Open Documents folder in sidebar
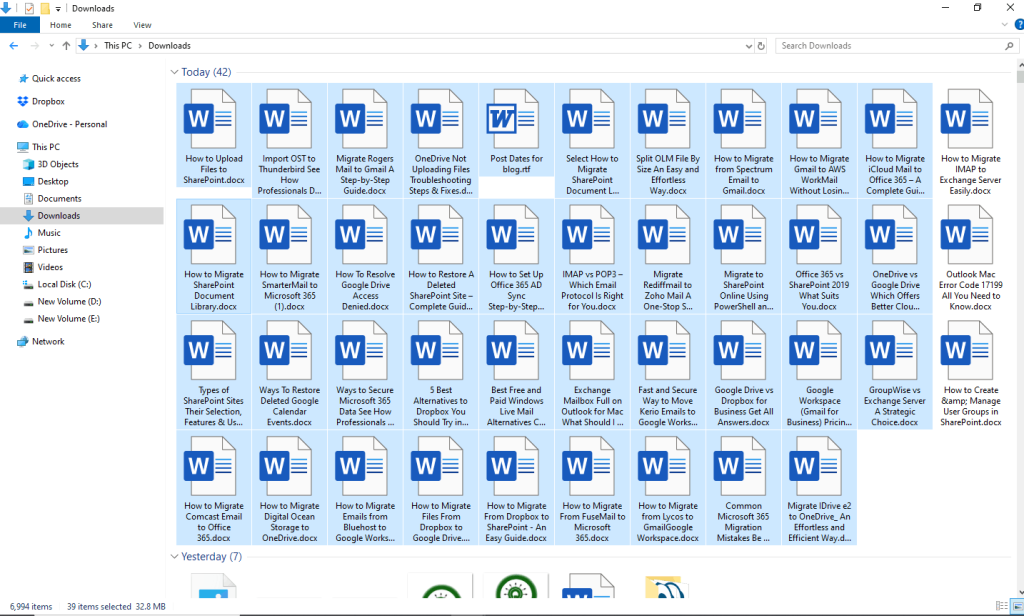Image resolution: width=1024 pixels, height=616 pixels. pyautogui.click(x=59, y=199)
